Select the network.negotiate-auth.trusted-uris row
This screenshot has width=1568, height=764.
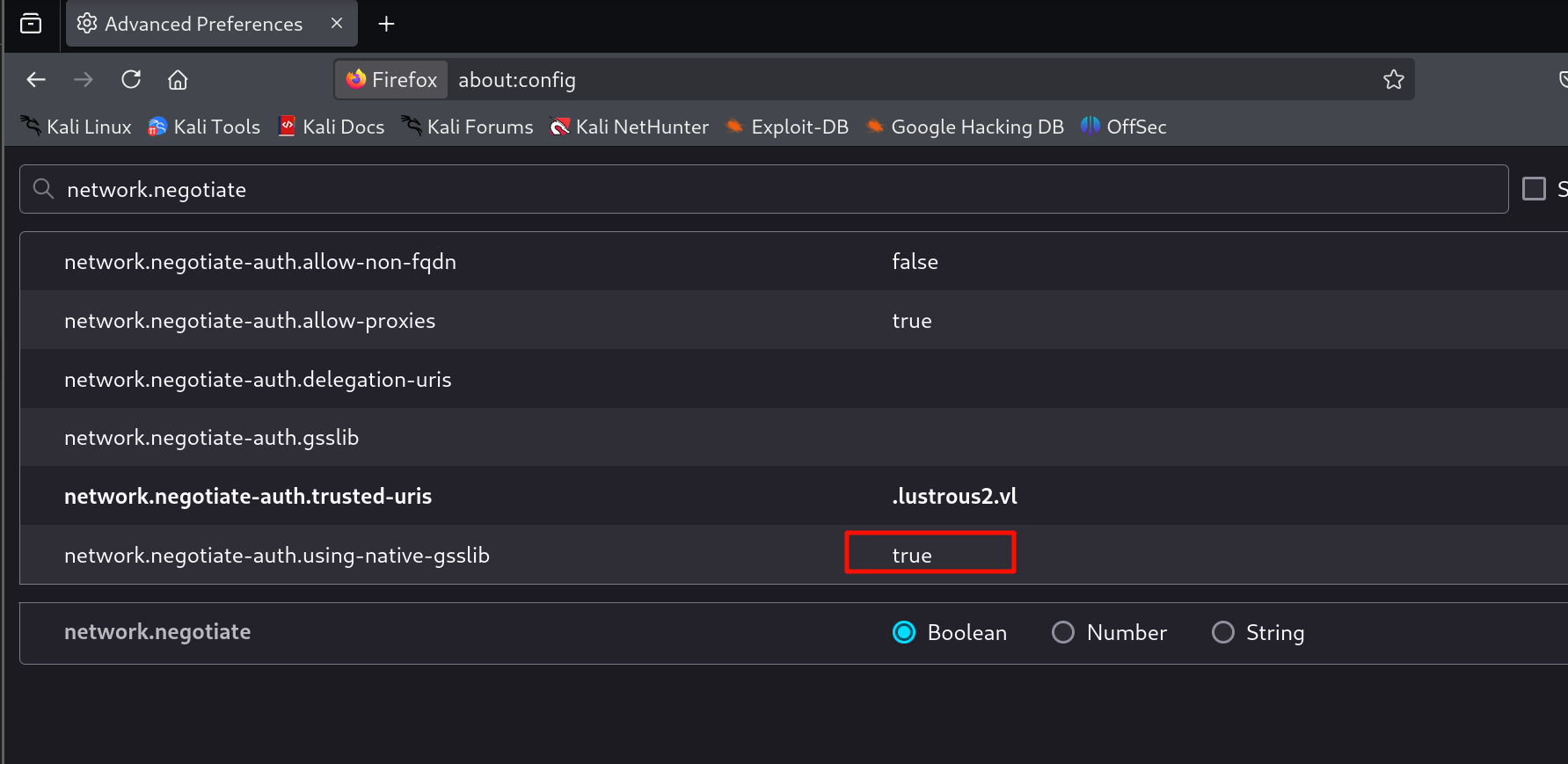pyautogui.click(x=248, y=497)
